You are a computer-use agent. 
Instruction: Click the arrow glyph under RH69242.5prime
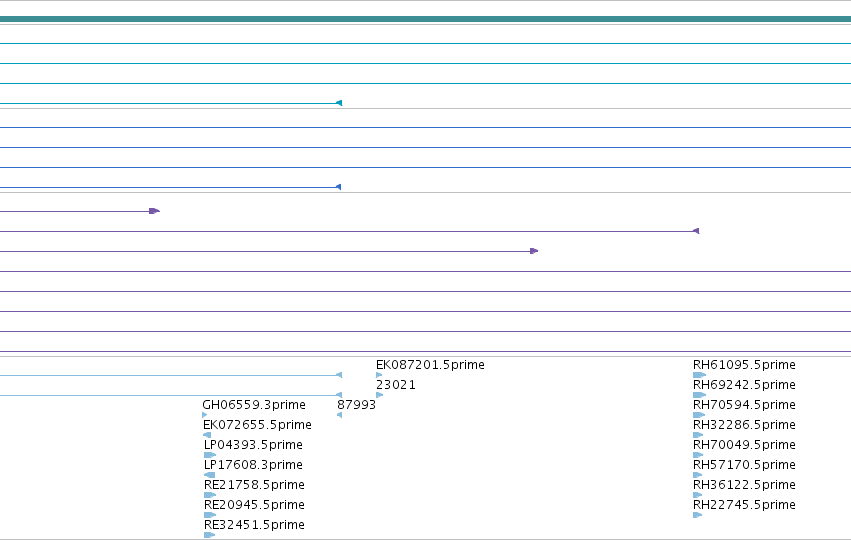tap(700, 395)
